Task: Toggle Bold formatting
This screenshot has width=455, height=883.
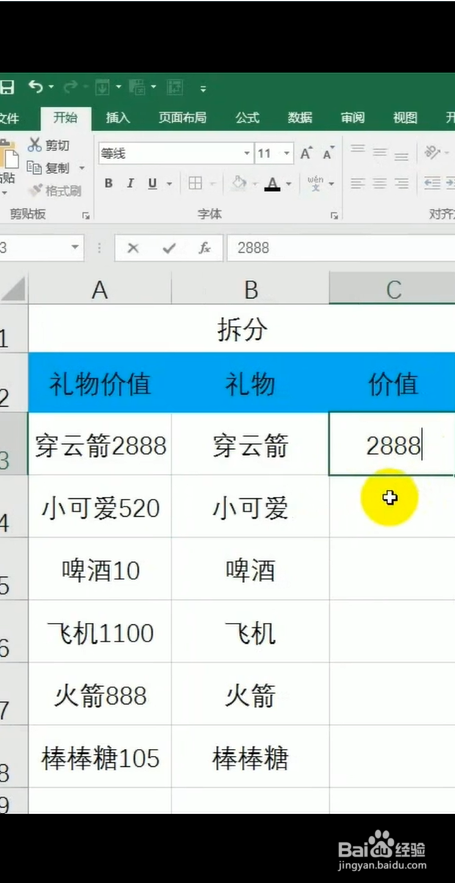Action: click(x=109, y=183)
